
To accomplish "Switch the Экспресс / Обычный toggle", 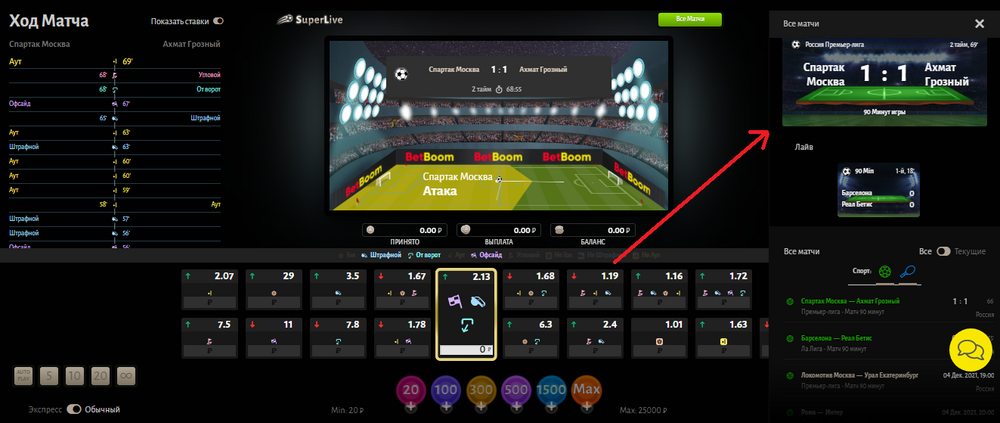I will click(x=75, y=410).
